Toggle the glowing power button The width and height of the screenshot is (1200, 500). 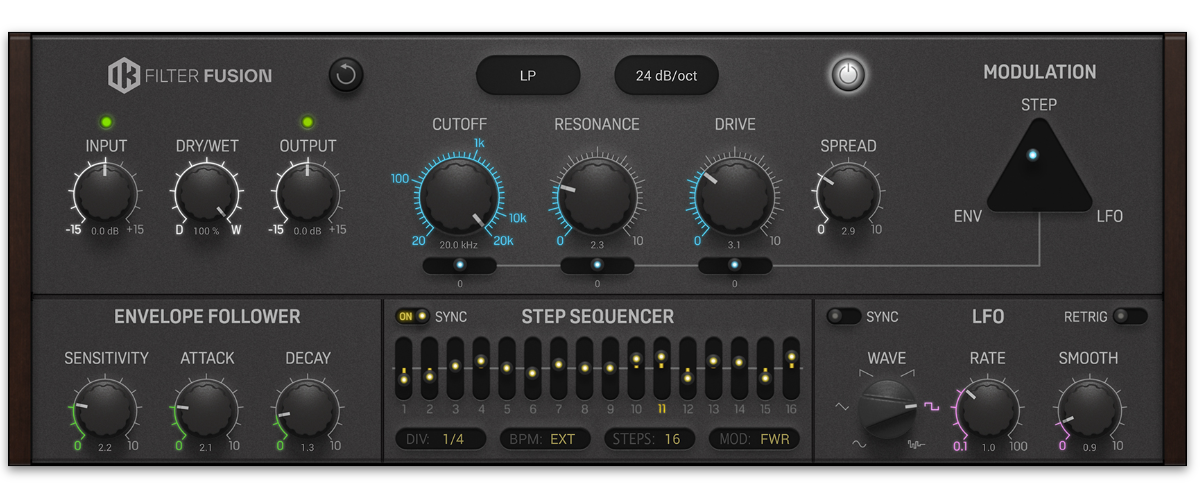[849, 75]
